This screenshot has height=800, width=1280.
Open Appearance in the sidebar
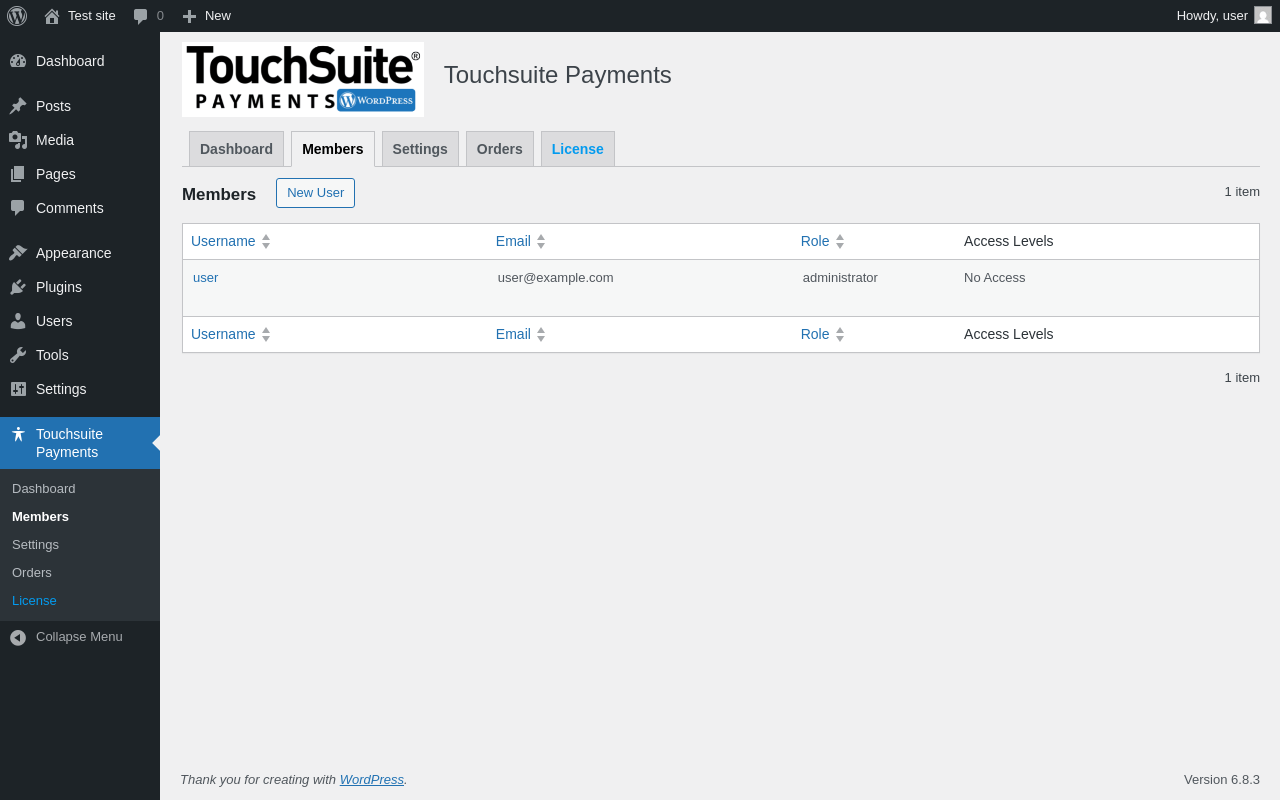[74, 253]
